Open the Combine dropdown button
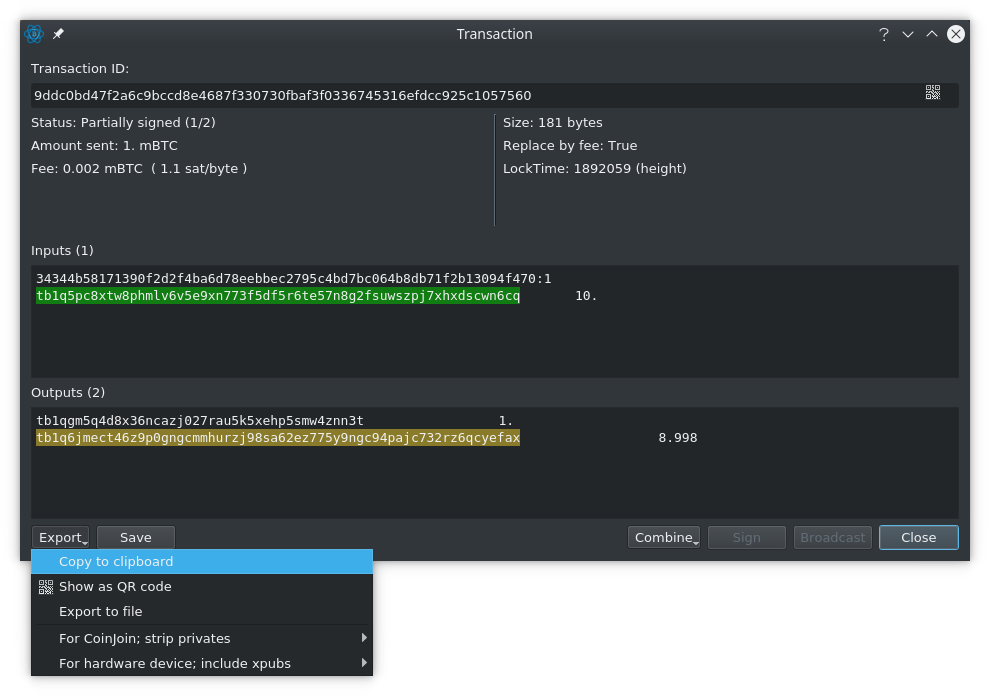 664,537
